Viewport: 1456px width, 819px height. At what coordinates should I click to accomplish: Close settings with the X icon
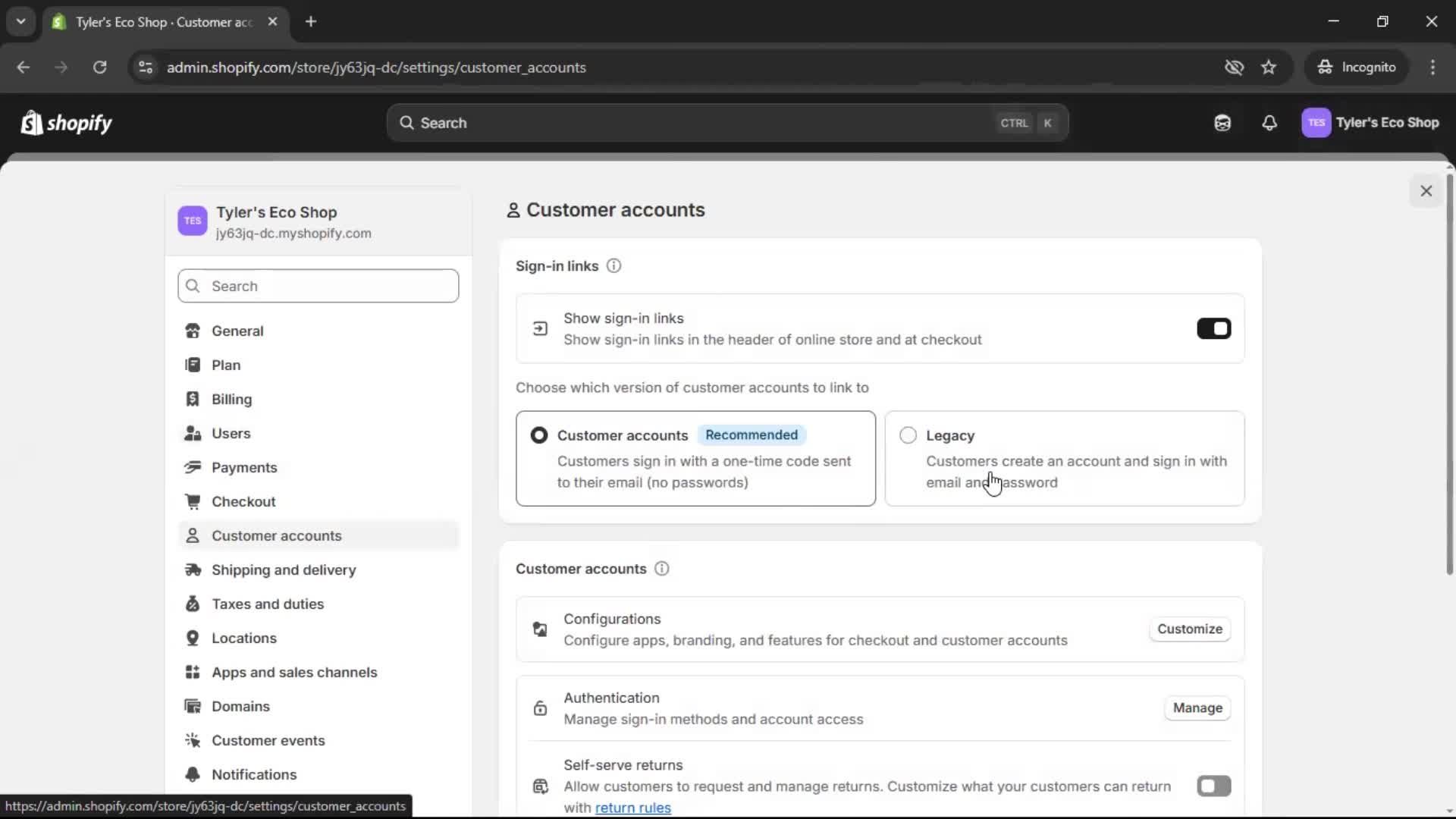1426,191
